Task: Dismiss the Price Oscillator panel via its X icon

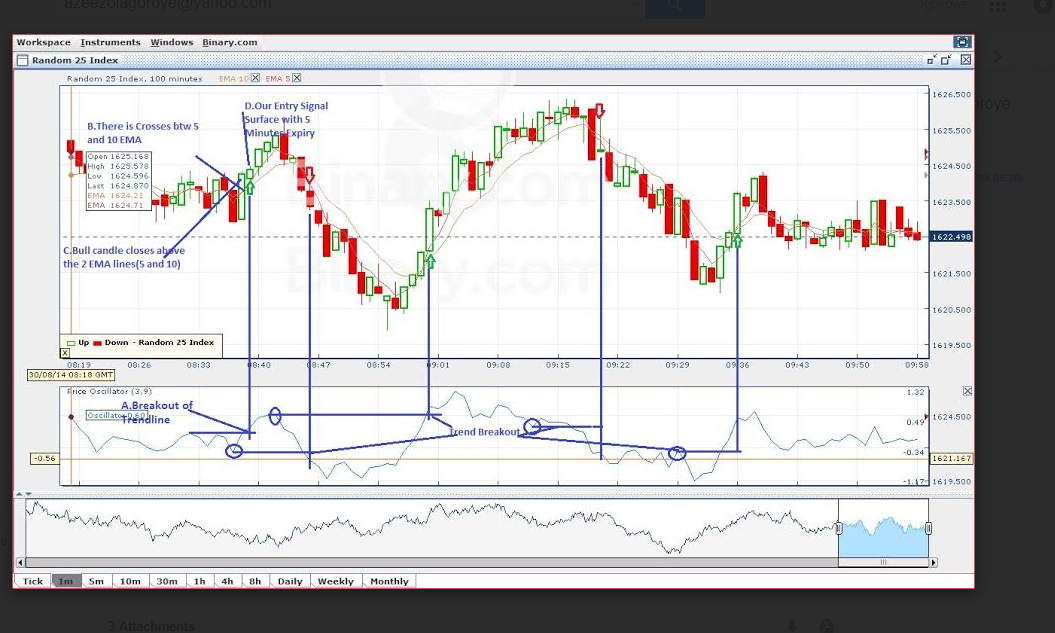Action: pos(966,390)
